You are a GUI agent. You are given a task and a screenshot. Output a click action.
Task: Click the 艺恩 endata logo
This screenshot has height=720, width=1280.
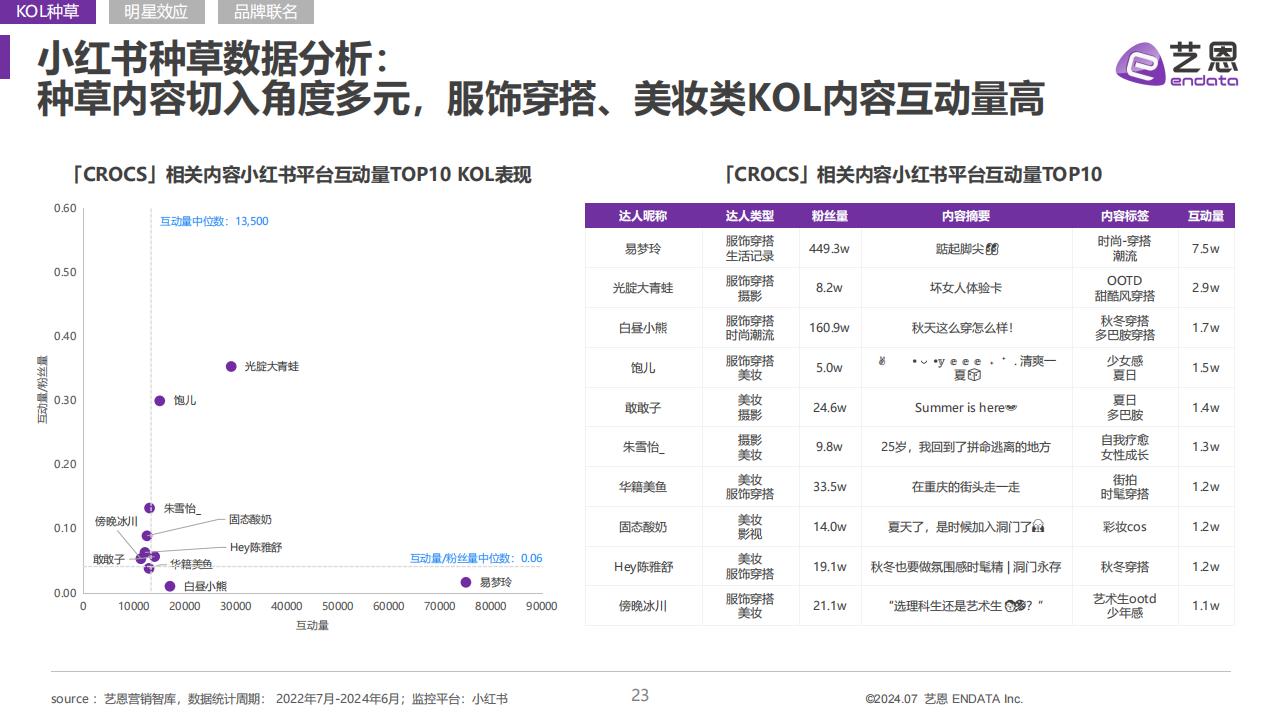click(x=1177, y=65)
